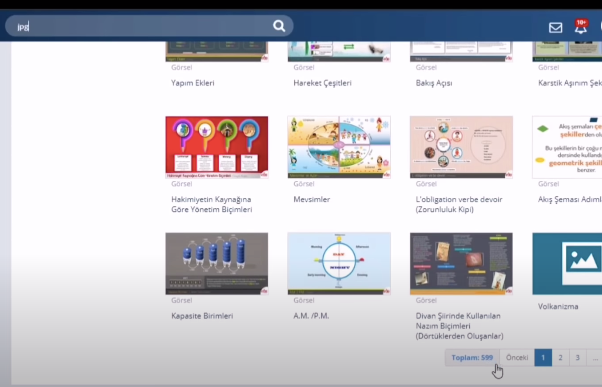Image resolution: width=602 pixels, height=387 pixels.
Task: Open the Bakış Açısı thumbnail
Action: pos(461,51)
